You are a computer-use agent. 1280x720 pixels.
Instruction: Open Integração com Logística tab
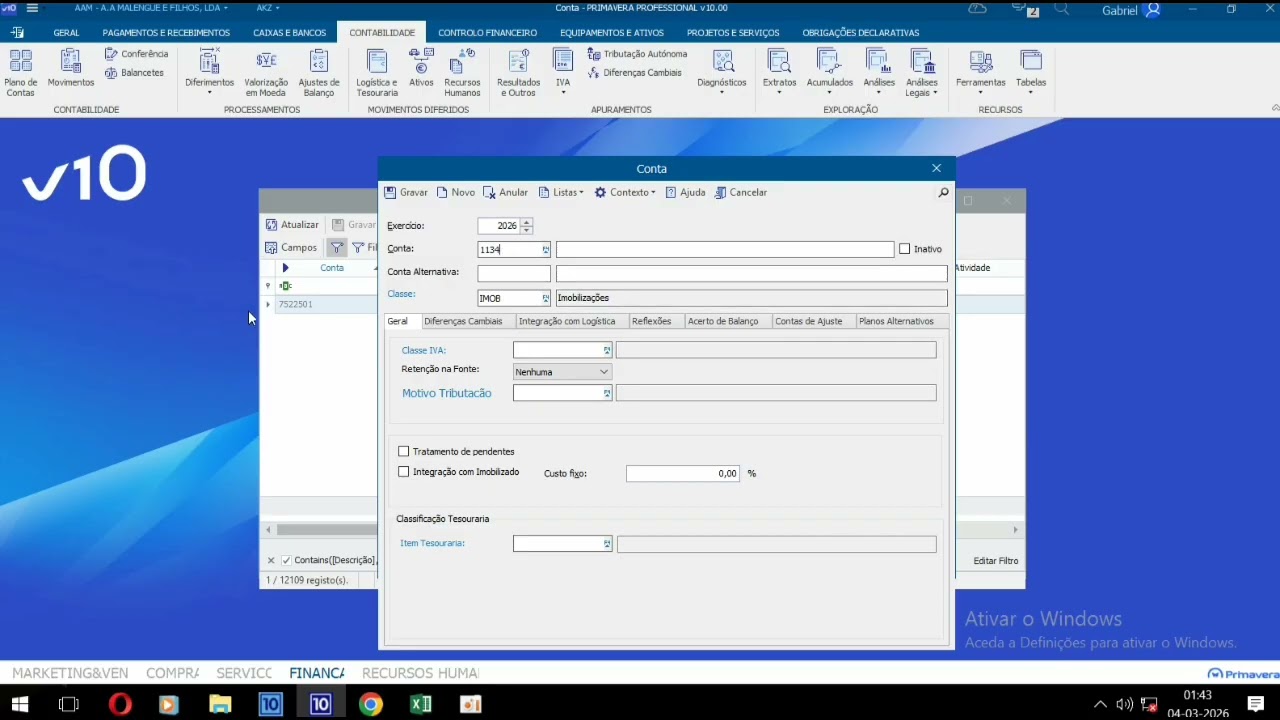tap(567, 321)
